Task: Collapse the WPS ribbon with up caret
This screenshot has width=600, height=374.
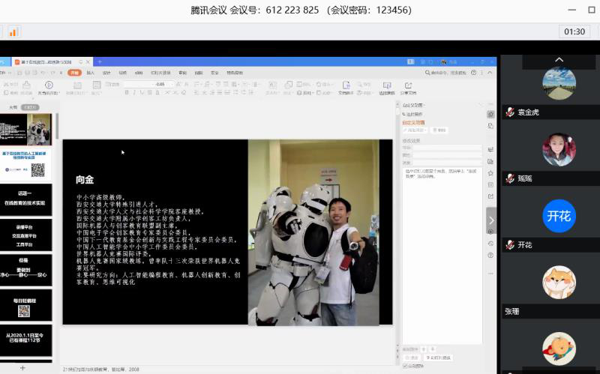Action: pyautogui.click(x=490, y=73)
